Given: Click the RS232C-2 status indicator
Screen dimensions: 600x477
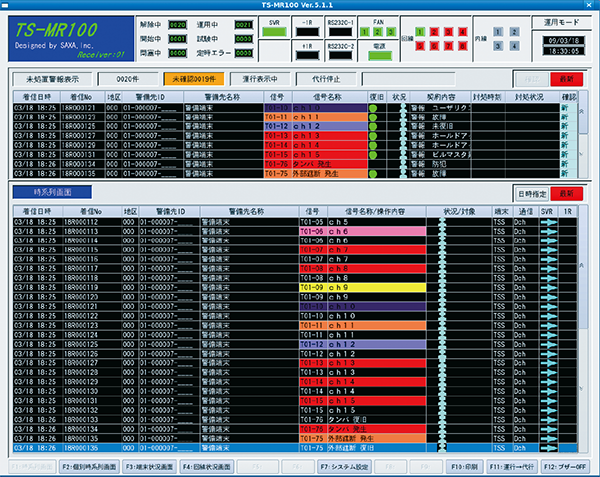Looking at the screenshot, I should 341,55.
